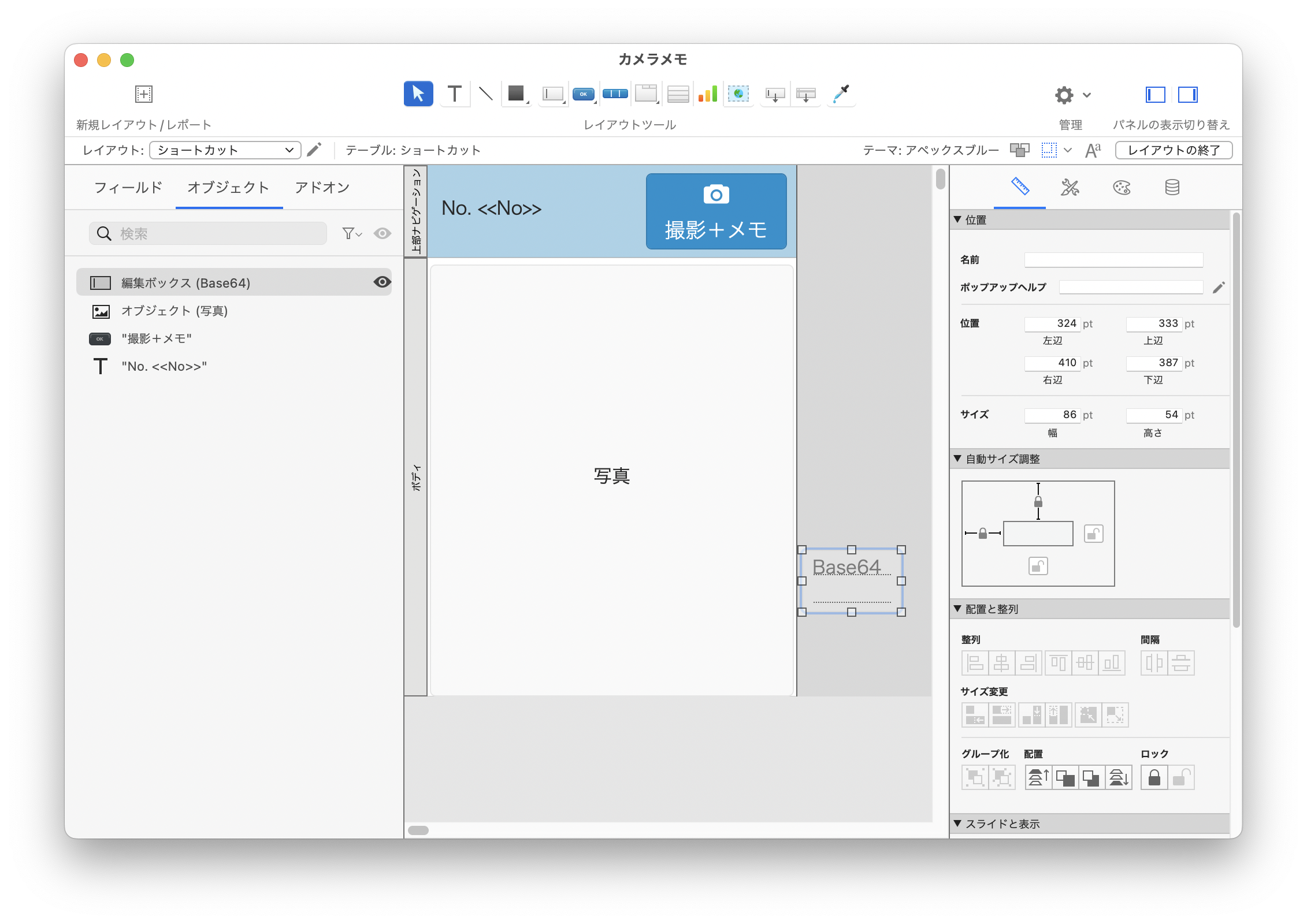This screenshot has width=1307, height=924.
Task: Select the Rectangle shape tool
Action: coord(517,94)
